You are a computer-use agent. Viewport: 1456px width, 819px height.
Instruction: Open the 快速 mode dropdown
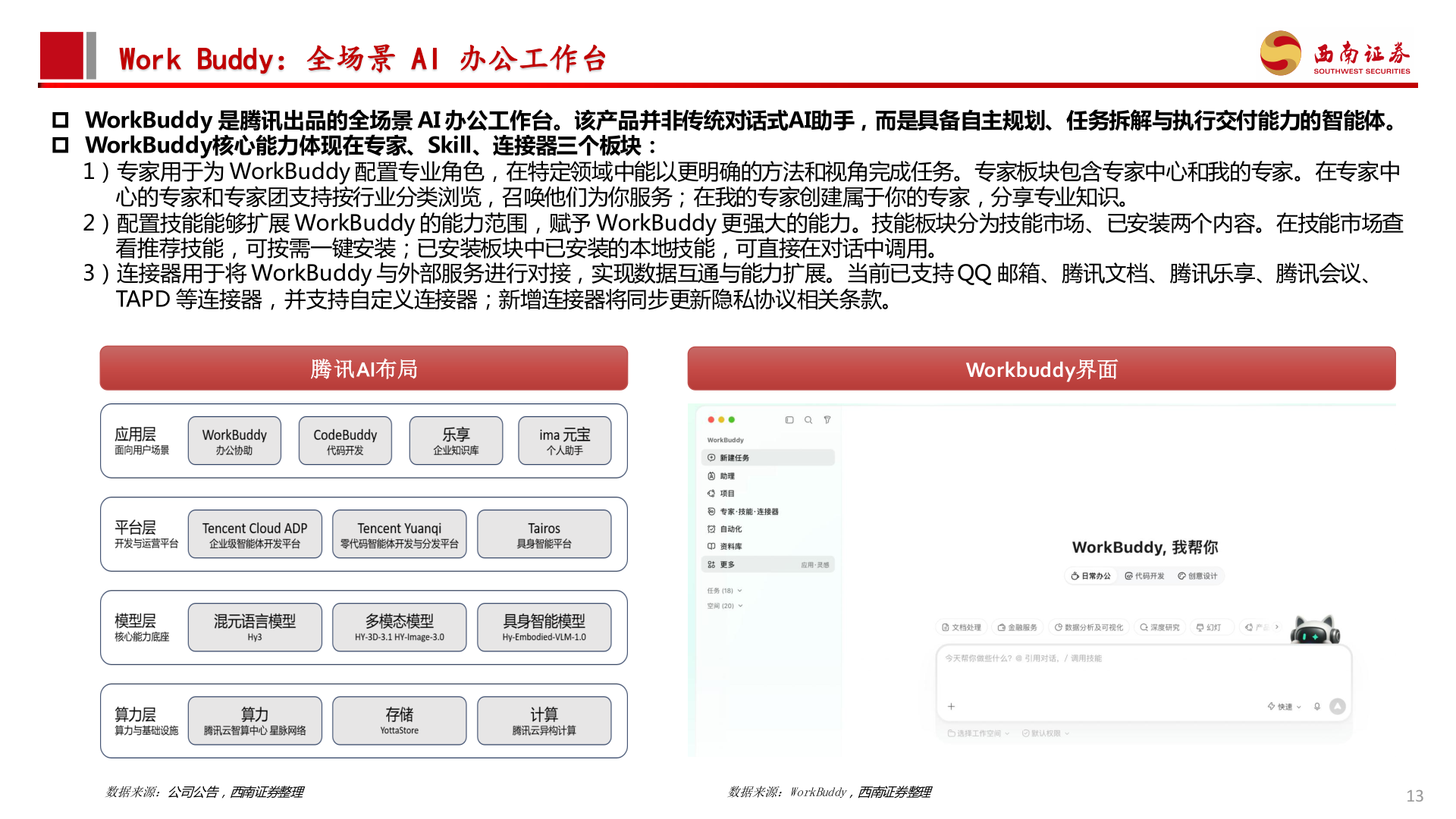[1284, 707]
